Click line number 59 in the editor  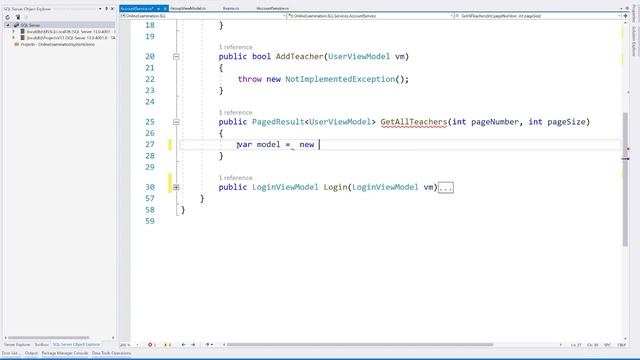150,221
